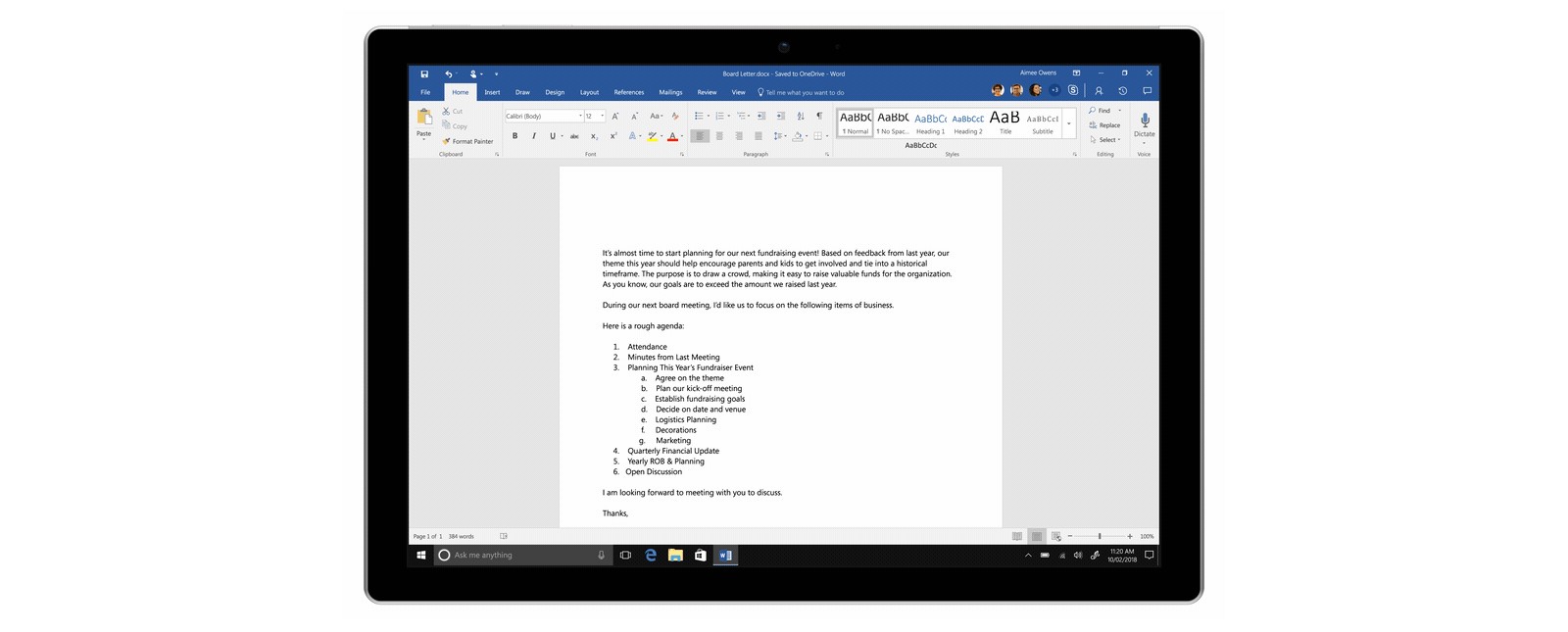Click the Replace button in Editing group
1568x632 pixels.
click(x=1104, y=125)
